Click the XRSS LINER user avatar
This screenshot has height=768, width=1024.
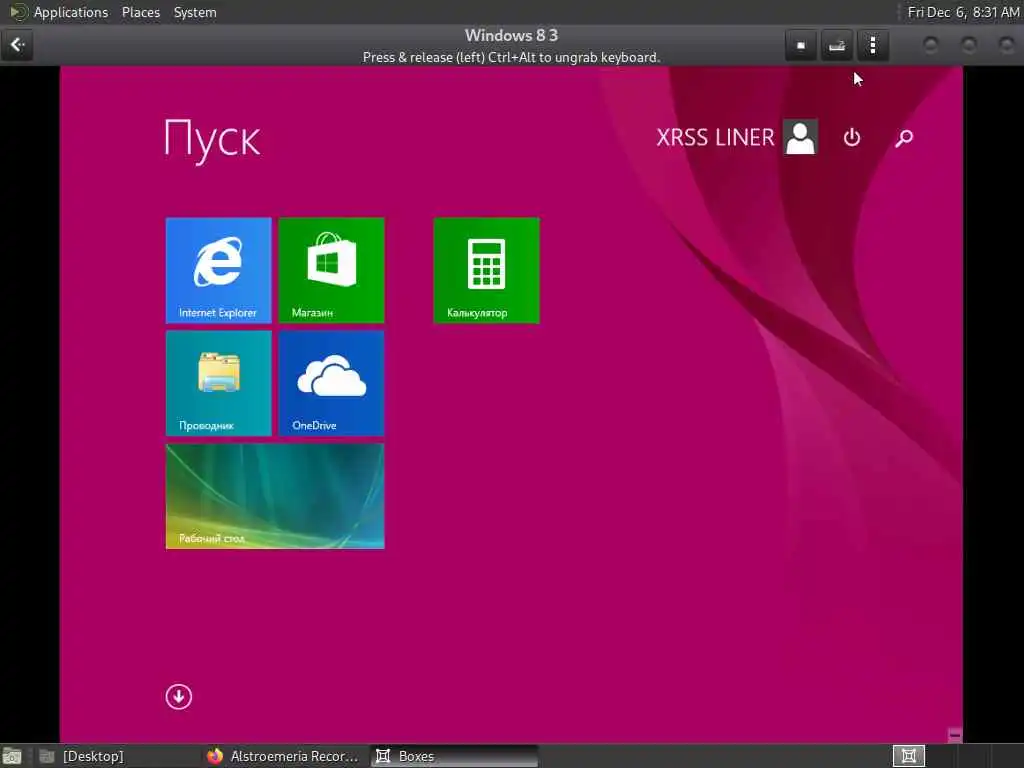coord(800,137)
